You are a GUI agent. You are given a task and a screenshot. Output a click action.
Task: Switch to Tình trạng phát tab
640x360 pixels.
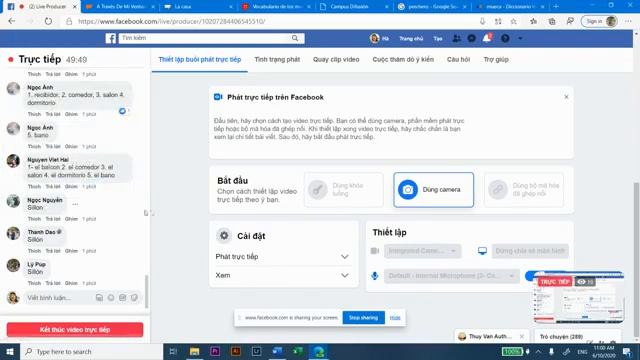point(277,60)
